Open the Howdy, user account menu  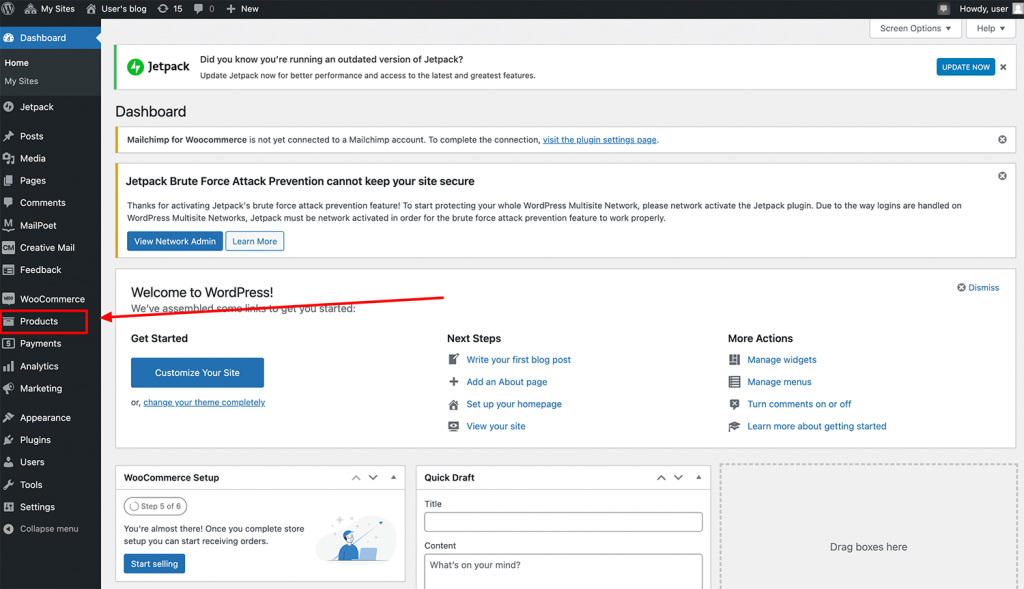point(991,9)
